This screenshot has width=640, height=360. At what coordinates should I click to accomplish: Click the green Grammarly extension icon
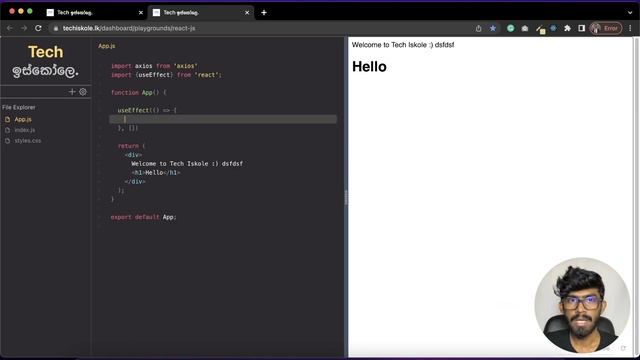511,28
